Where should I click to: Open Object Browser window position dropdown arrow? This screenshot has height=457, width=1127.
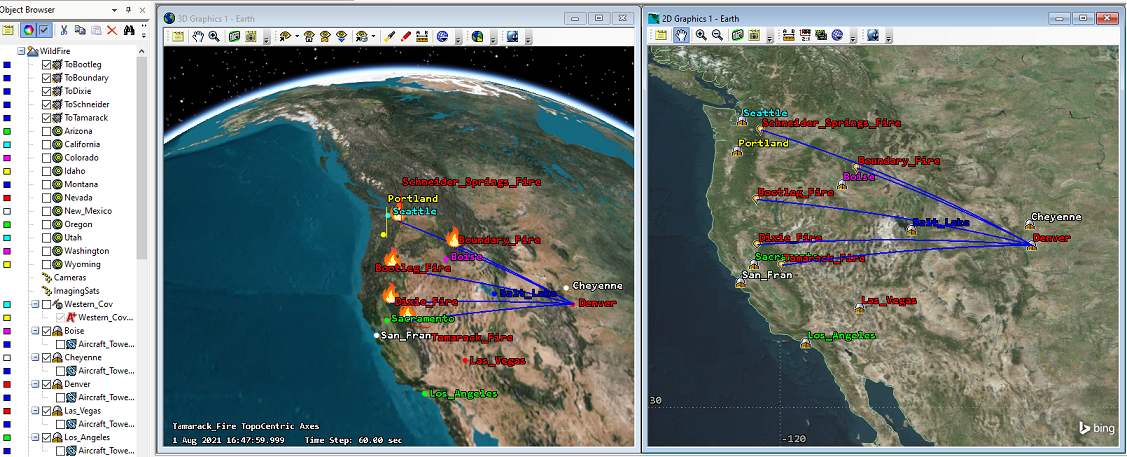point(115,11)
